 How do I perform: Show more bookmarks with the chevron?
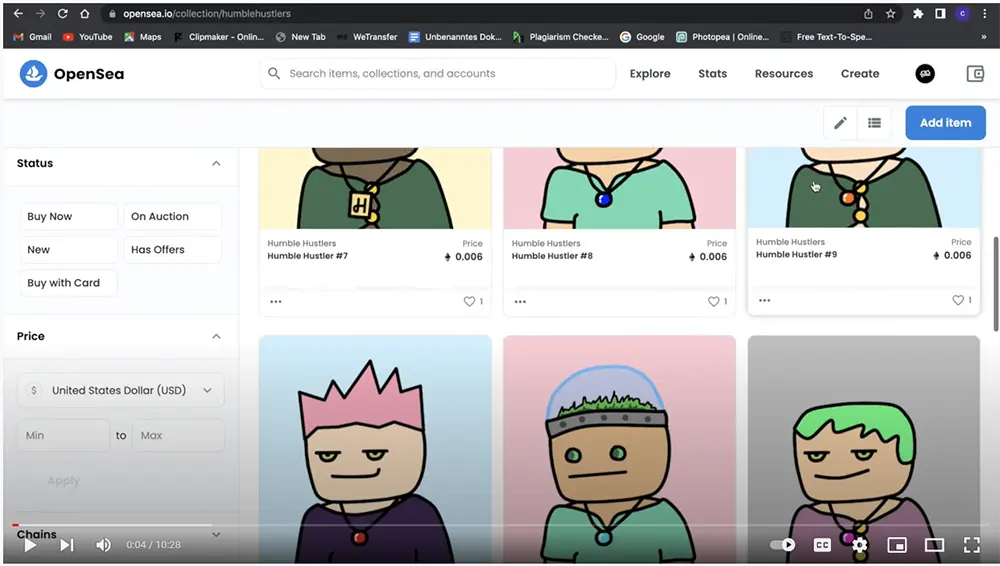pos(983,37)
